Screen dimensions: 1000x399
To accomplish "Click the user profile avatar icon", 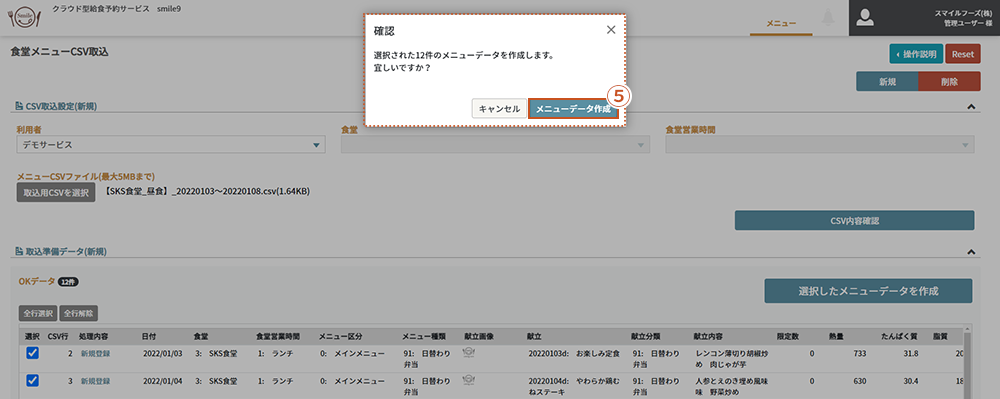I will pyautogui.click(x=865, y=18).
